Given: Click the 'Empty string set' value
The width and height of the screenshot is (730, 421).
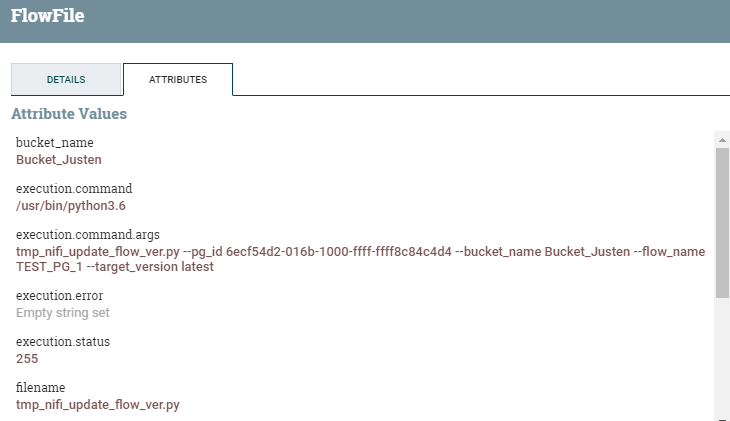Looking at the screenshot, I should (63, 312).
